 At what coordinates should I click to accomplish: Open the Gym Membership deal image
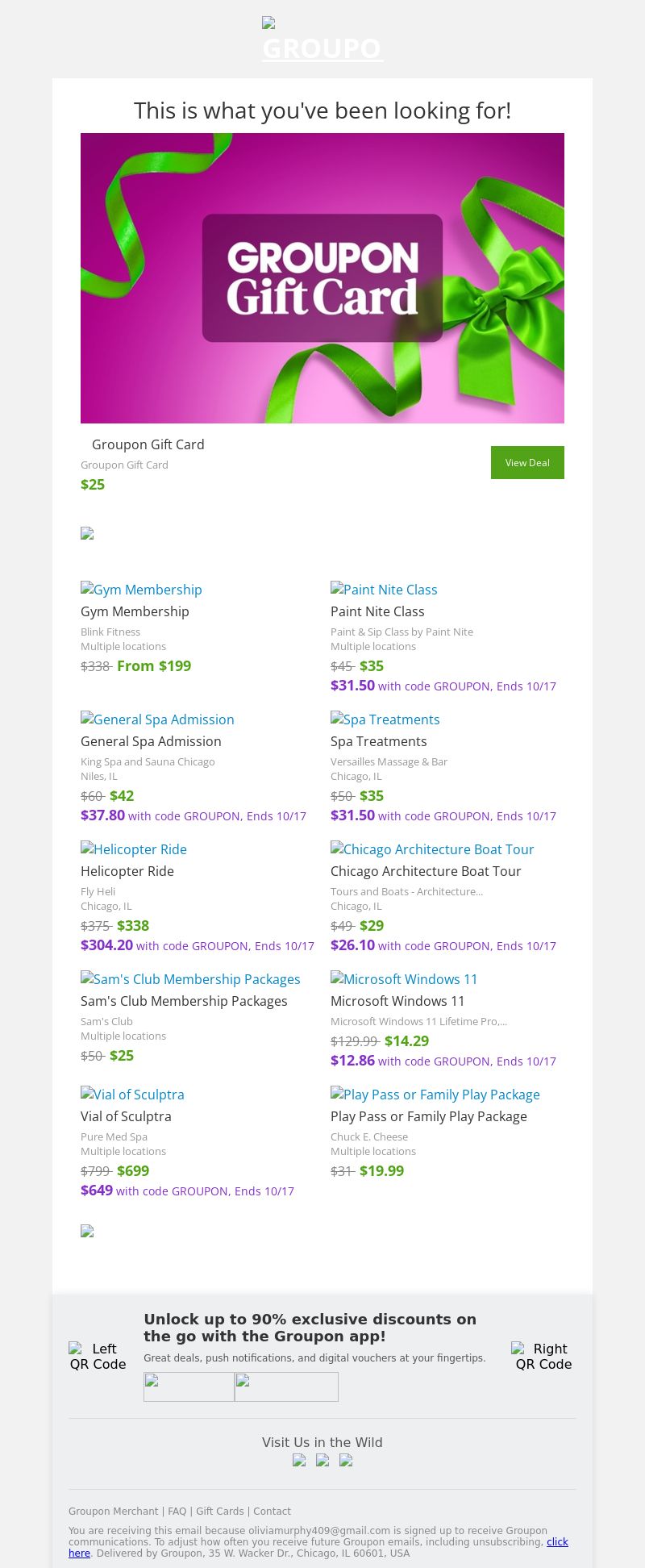click(x=142, y=590)
